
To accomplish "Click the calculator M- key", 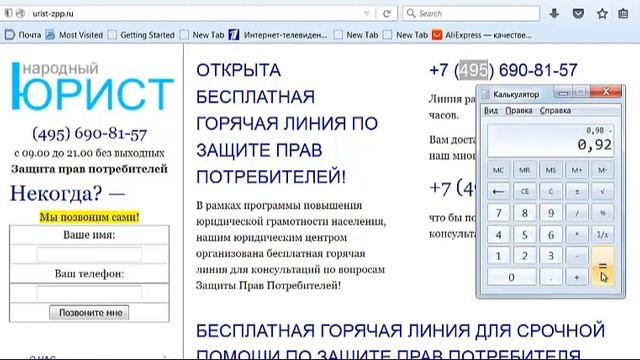I will [602, 170].
